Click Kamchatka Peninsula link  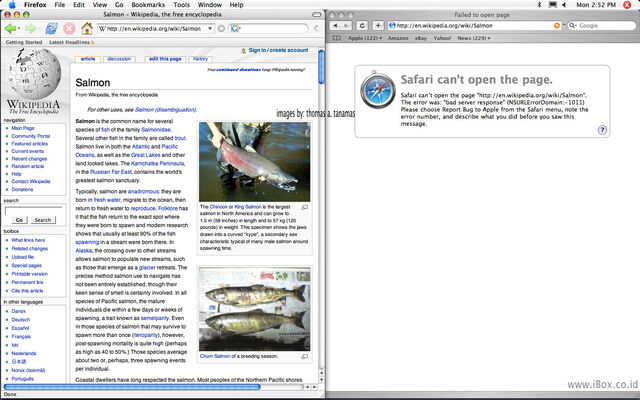coord(158,163)
